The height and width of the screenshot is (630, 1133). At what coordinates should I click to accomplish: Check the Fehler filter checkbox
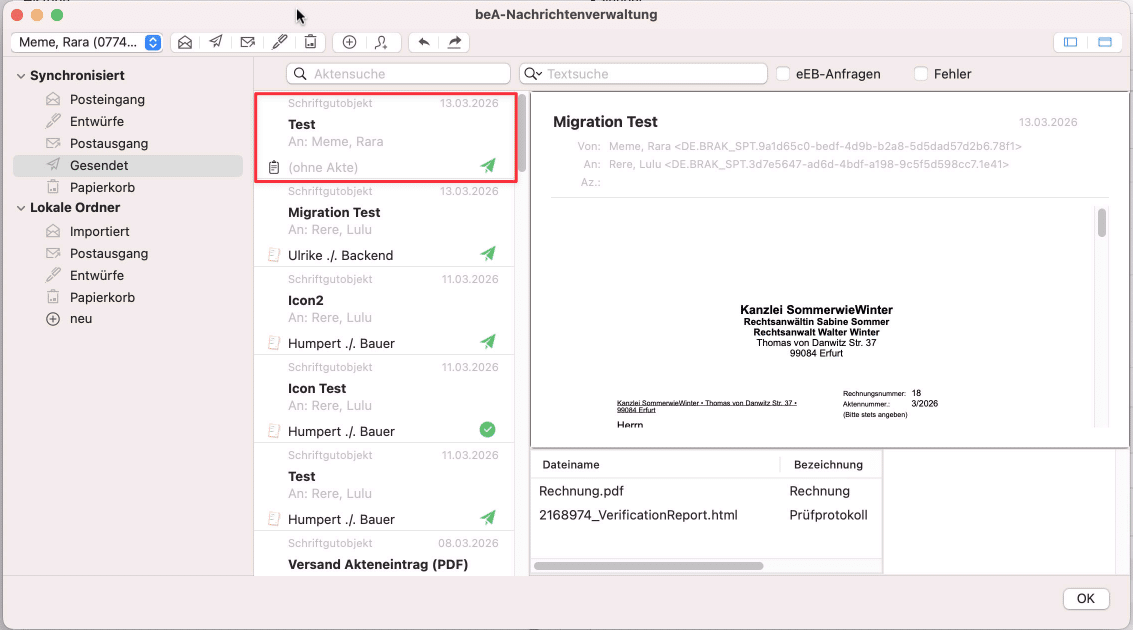pos(922,74)
